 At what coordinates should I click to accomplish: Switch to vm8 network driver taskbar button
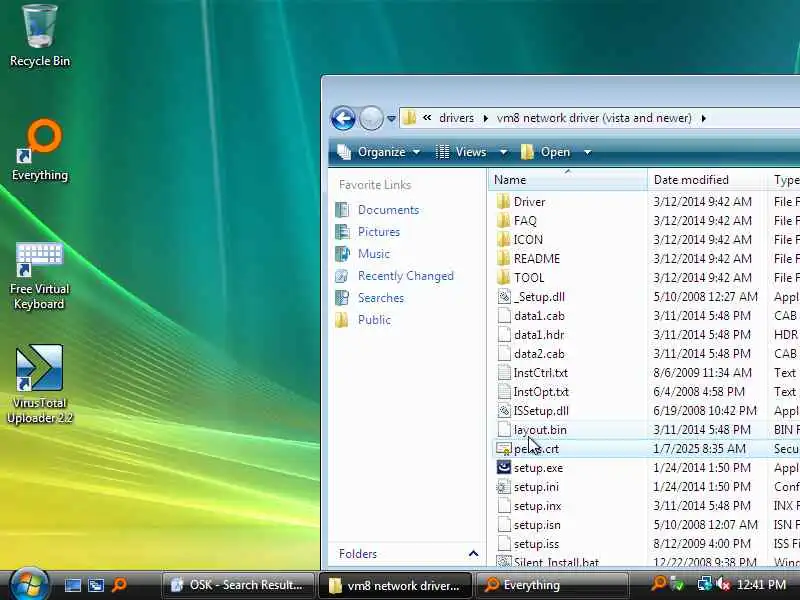tap(396, 585)
